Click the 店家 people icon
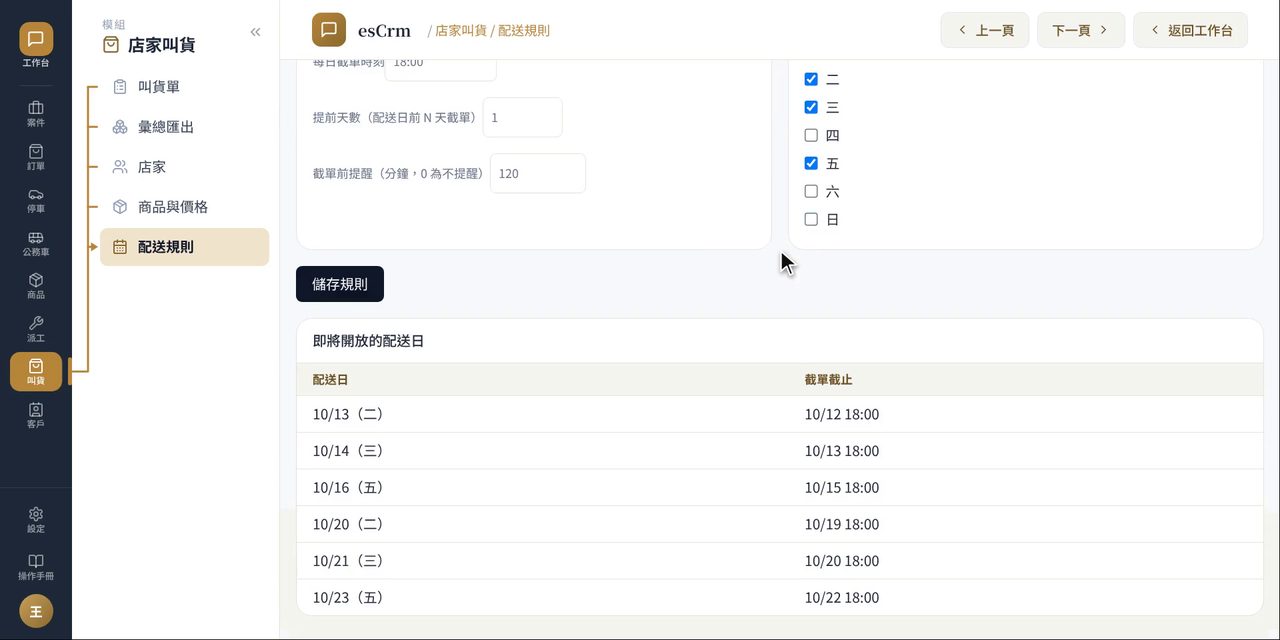Viewport: 1280px width, 640px height. coord(120,167)
